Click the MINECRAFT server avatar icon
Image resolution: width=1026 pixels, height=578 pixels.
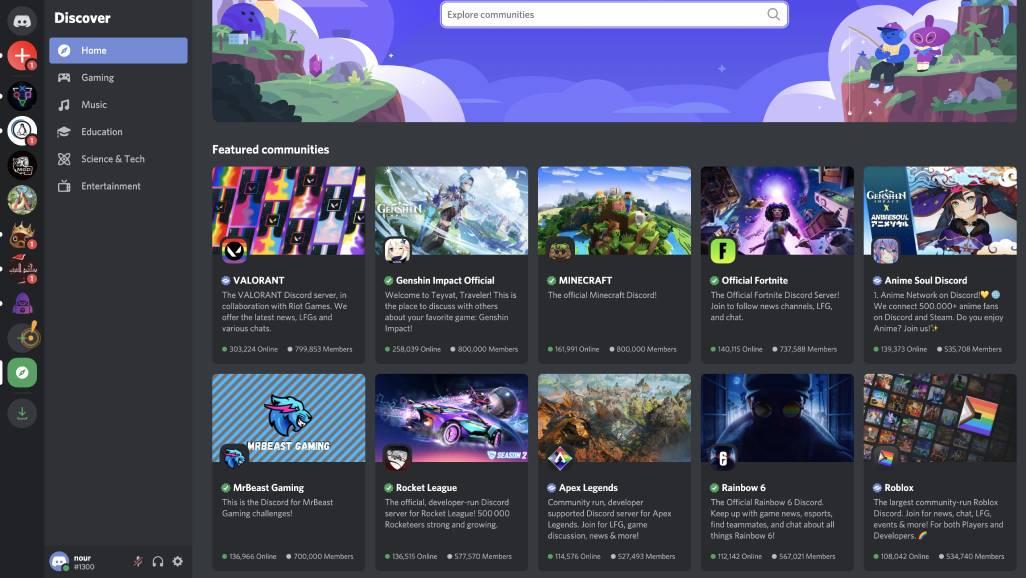[559, 250]
